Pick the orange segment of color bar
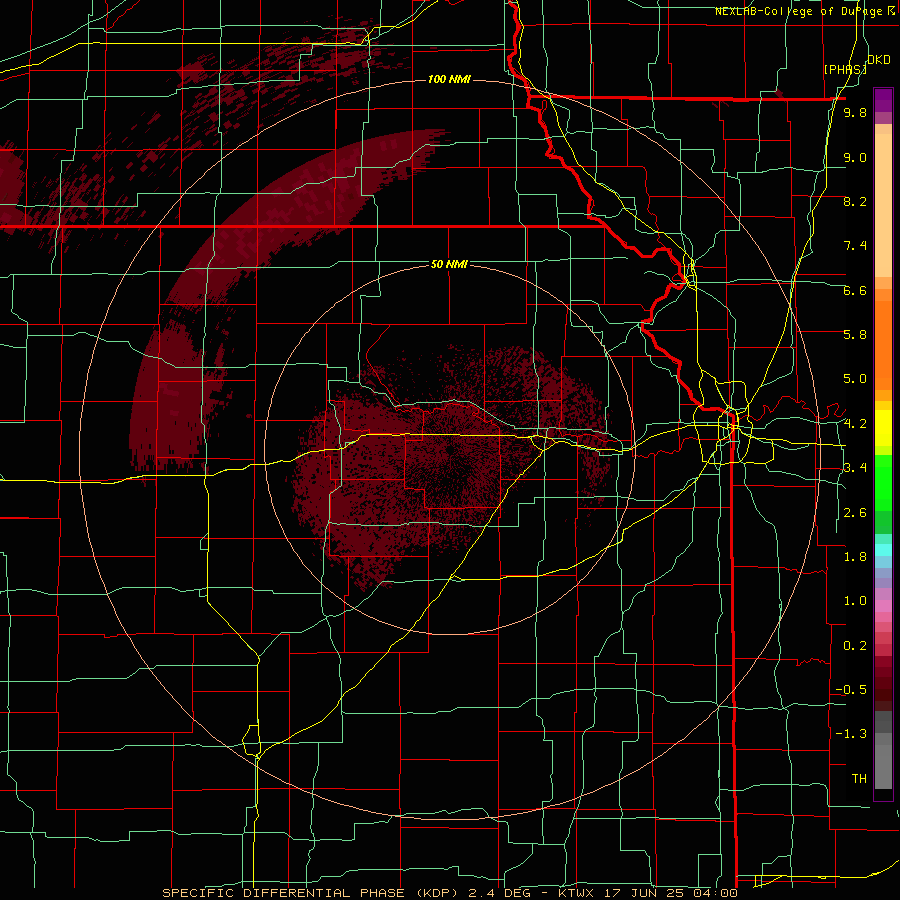 [883, 344]
